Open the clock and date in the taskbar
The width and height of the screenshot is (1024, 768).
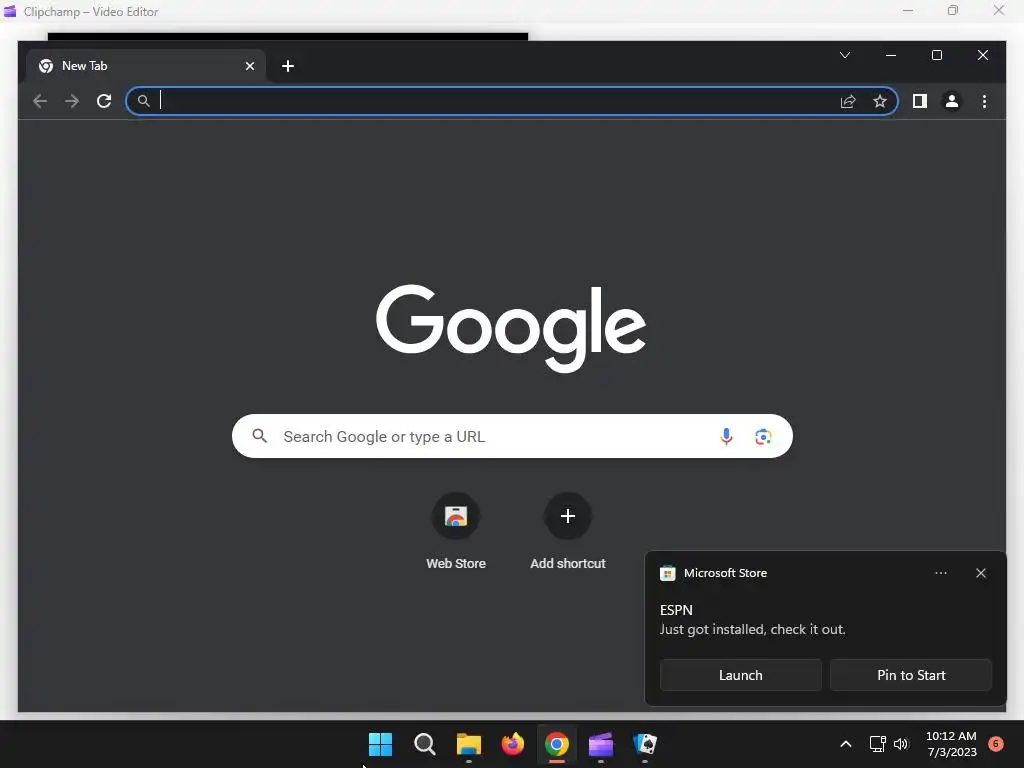tap(951, 744)
